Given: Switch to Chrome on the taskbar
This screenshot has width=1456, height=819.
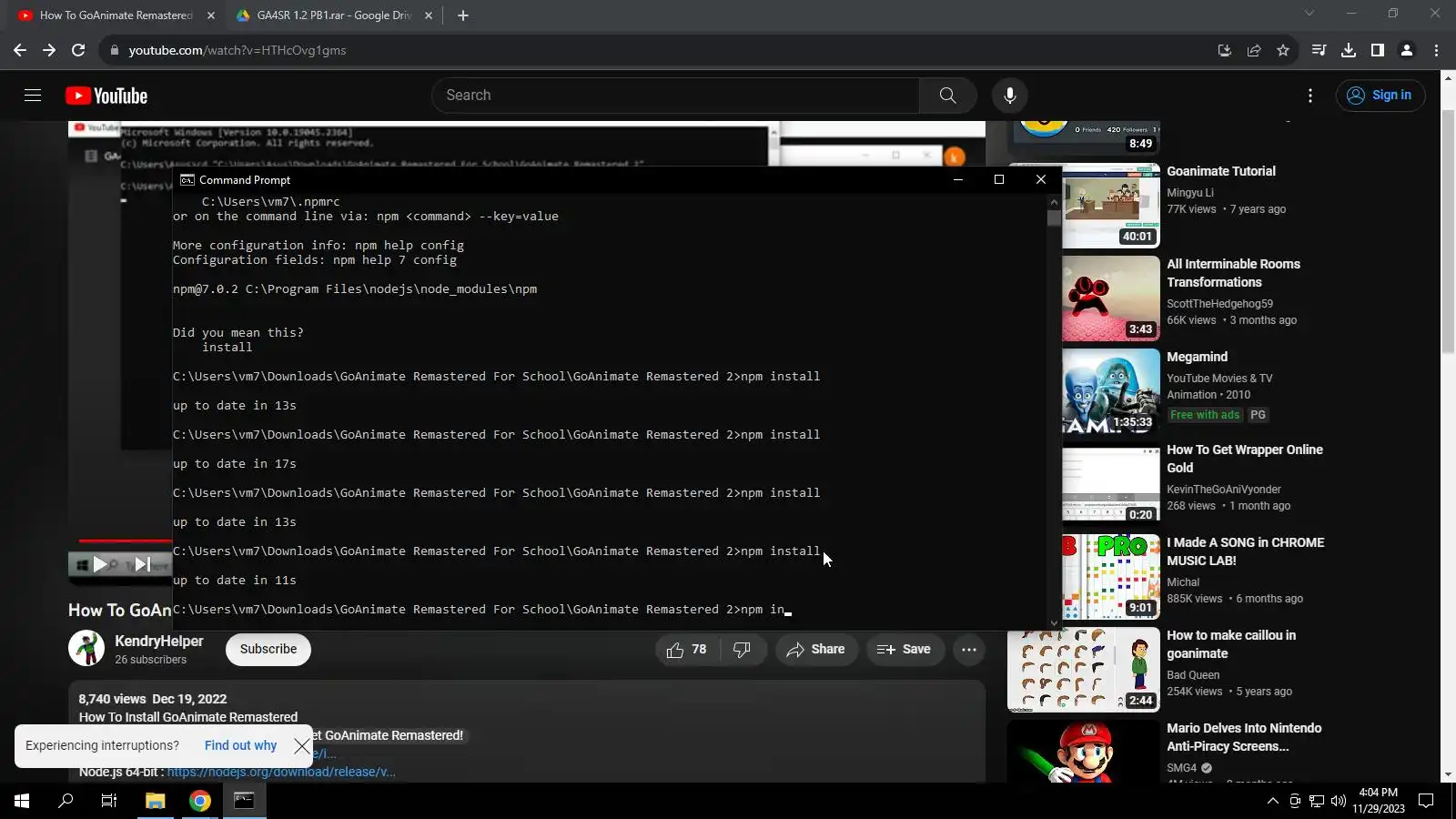Looking at the screenshot, I should (200, 801).
